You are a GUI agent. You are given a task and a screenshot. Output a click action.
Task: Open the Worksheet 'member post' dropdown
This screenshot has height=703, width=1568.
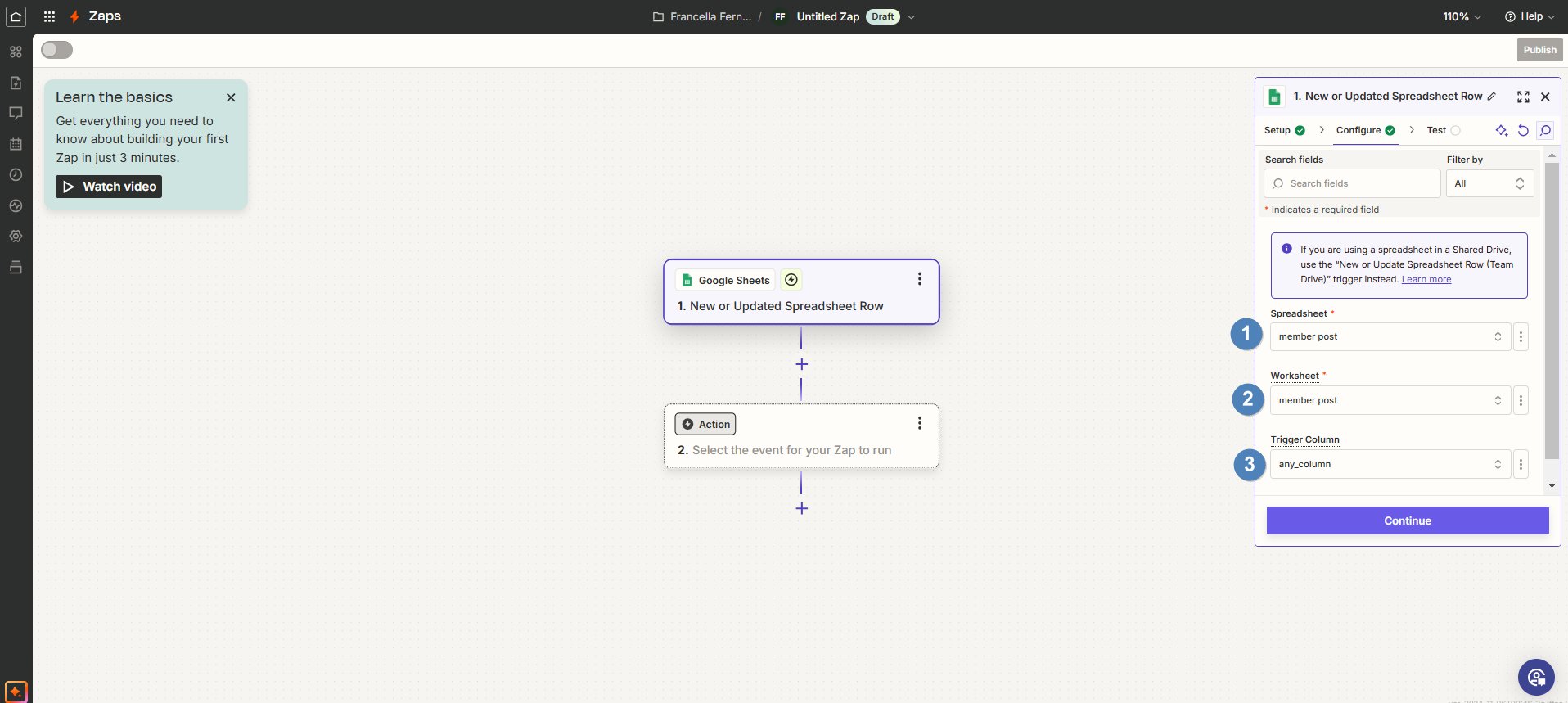[1390, 400]
